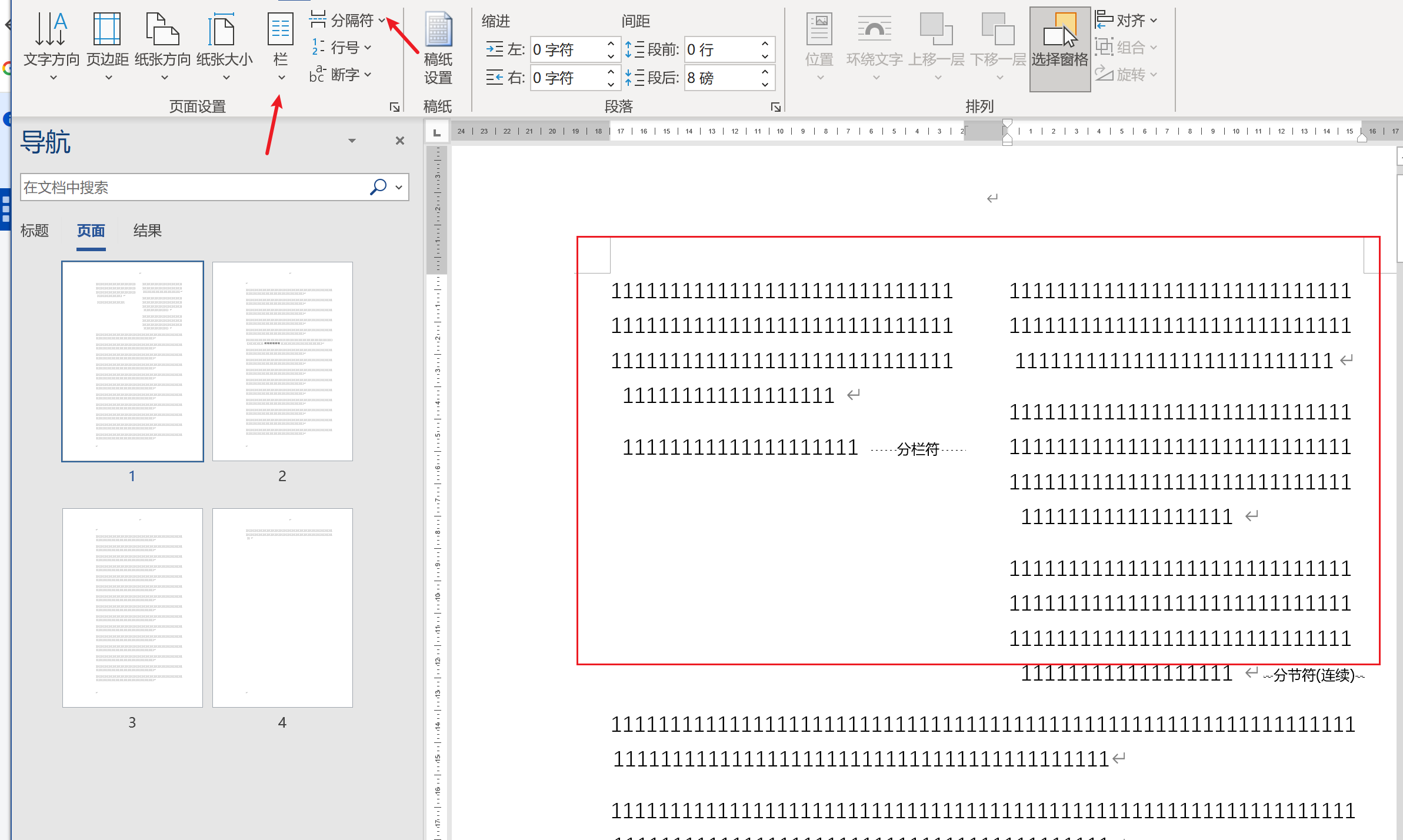Open the 组合 group dropdown

point(1126,47)
